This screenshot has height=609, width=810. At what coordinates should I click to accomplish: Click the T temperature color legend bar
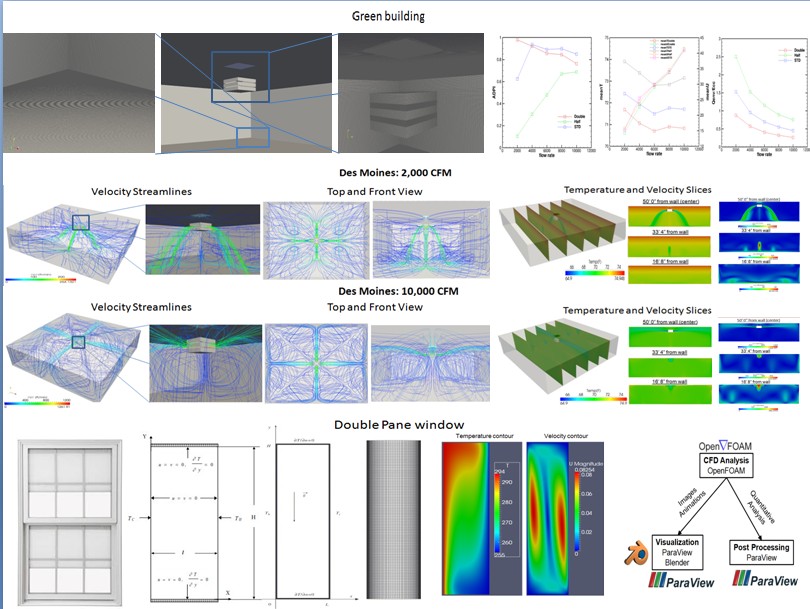497,513
